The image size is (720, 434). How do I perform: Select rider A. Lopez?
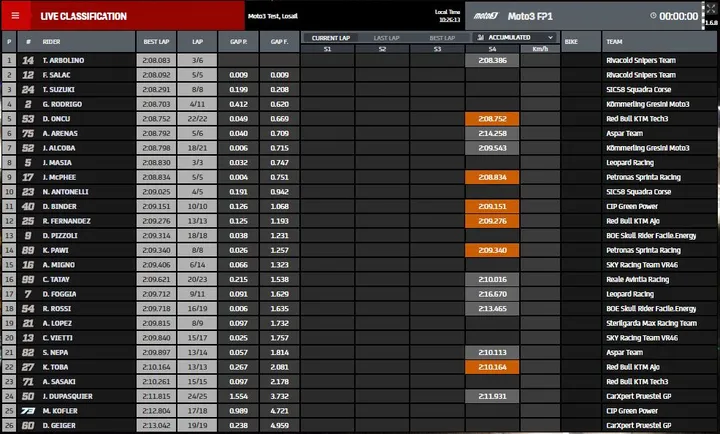pyautogui.click(x=58, y=323)
